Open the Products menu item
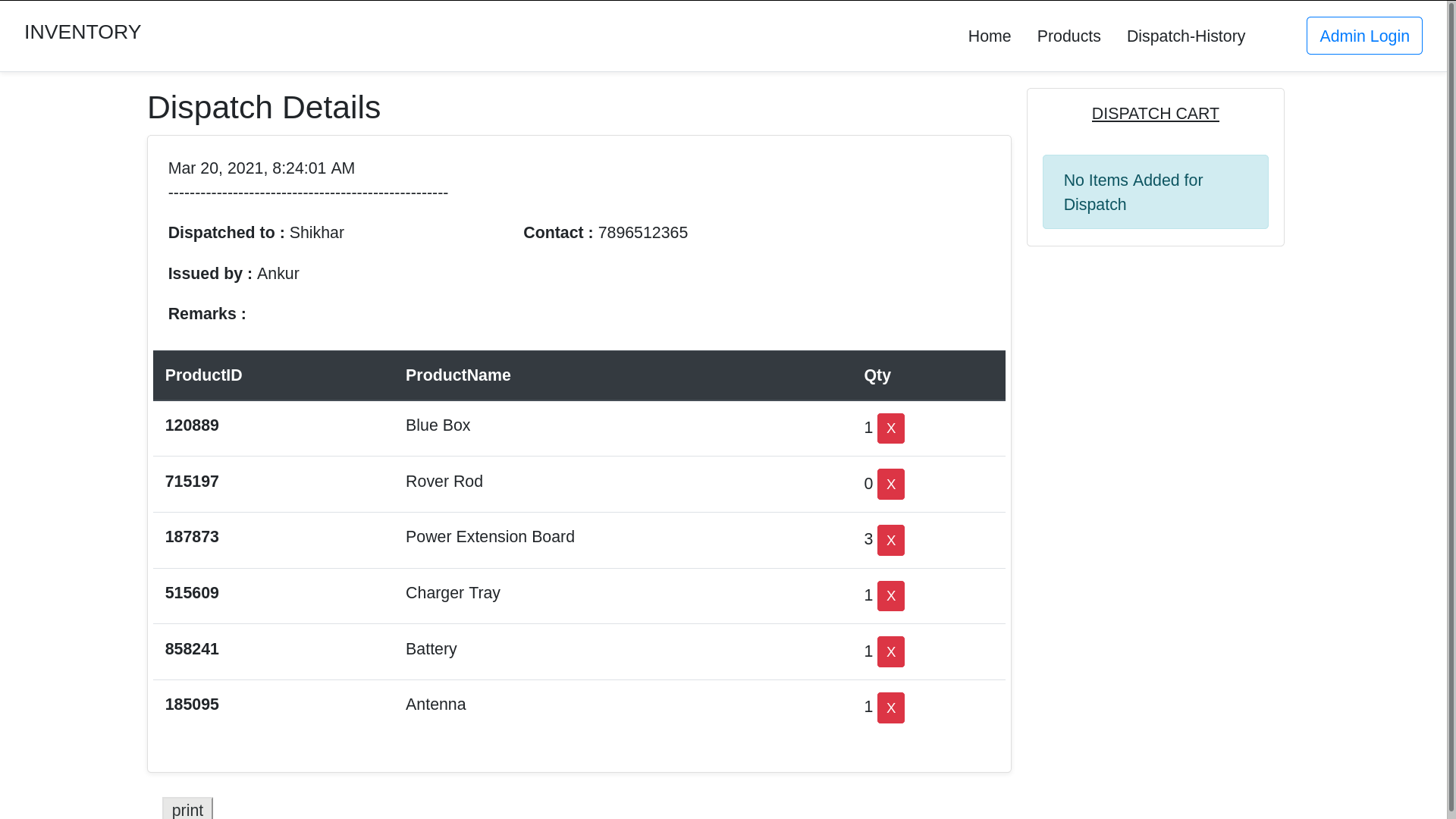The width and height of the screenshot is (1456, 819). tap(1068, 36)
